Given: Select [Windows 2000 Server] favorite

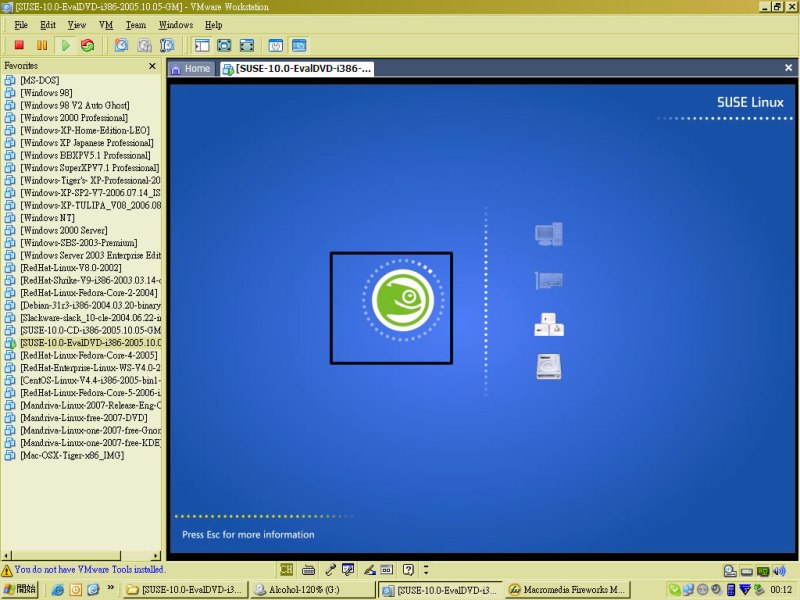Looking at the screenshot, I should tap(64, 230).
